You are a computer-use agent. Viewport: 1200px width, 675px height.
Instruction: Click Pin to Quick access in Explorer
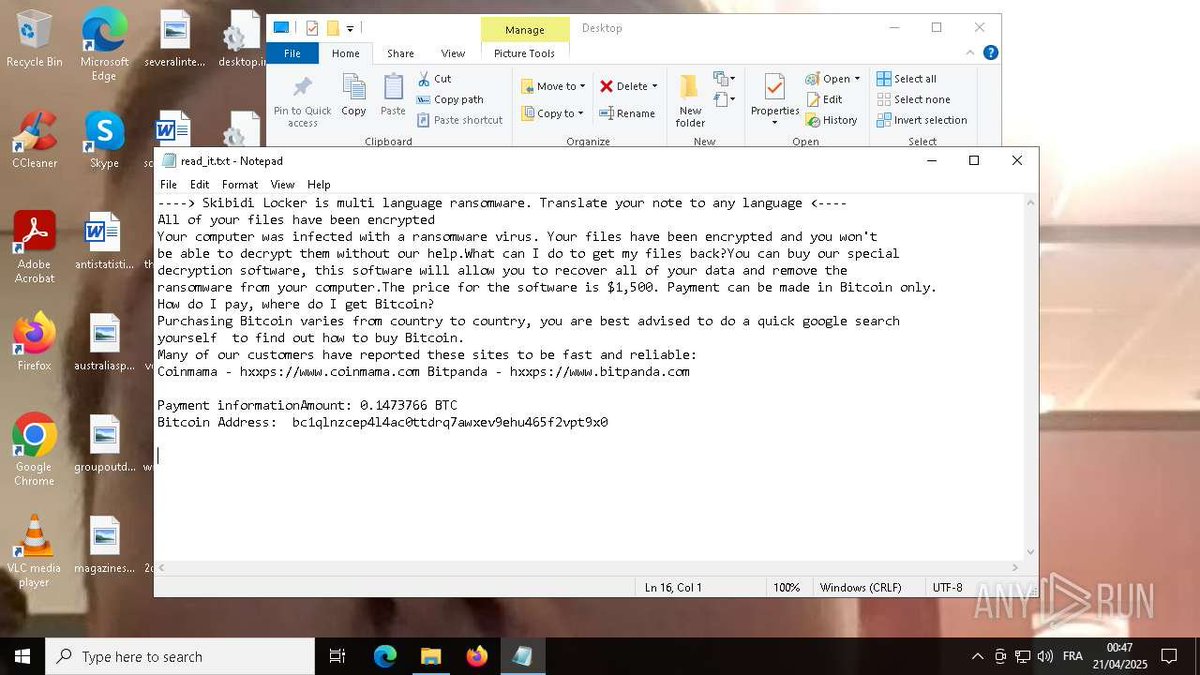[x=302, y=100]
